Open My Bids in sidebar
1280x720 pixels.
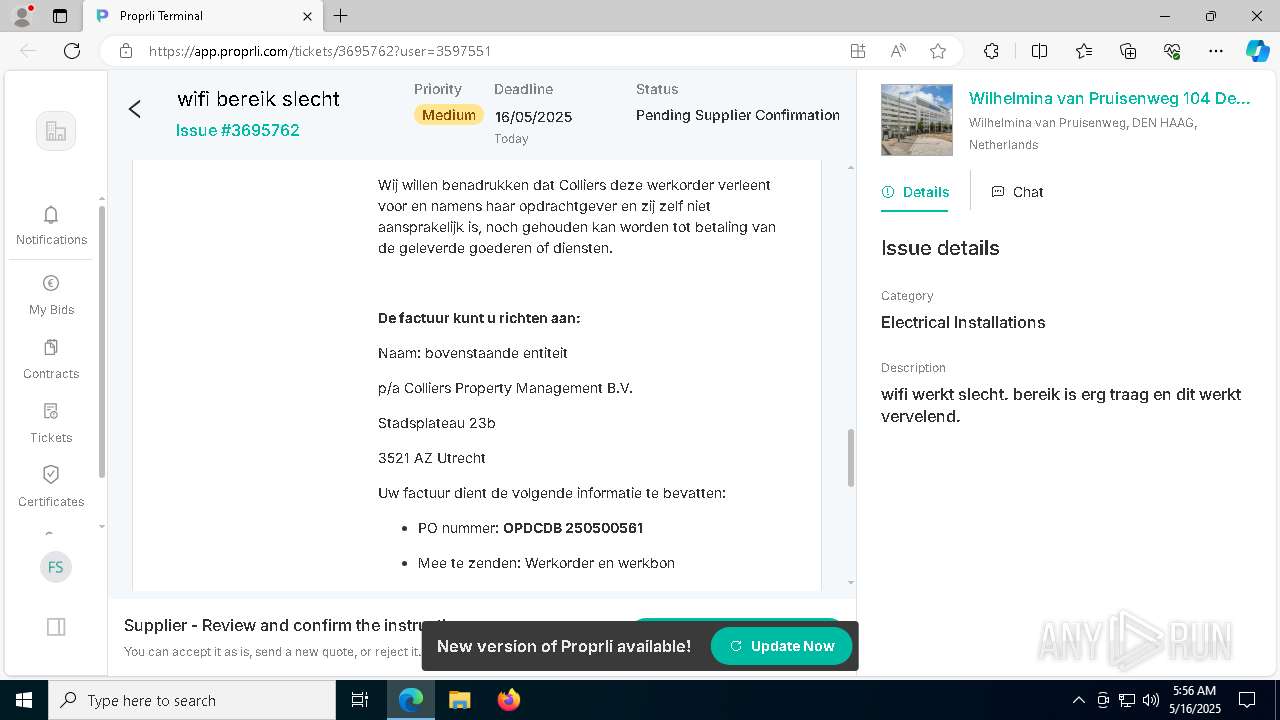click(51, 295)
